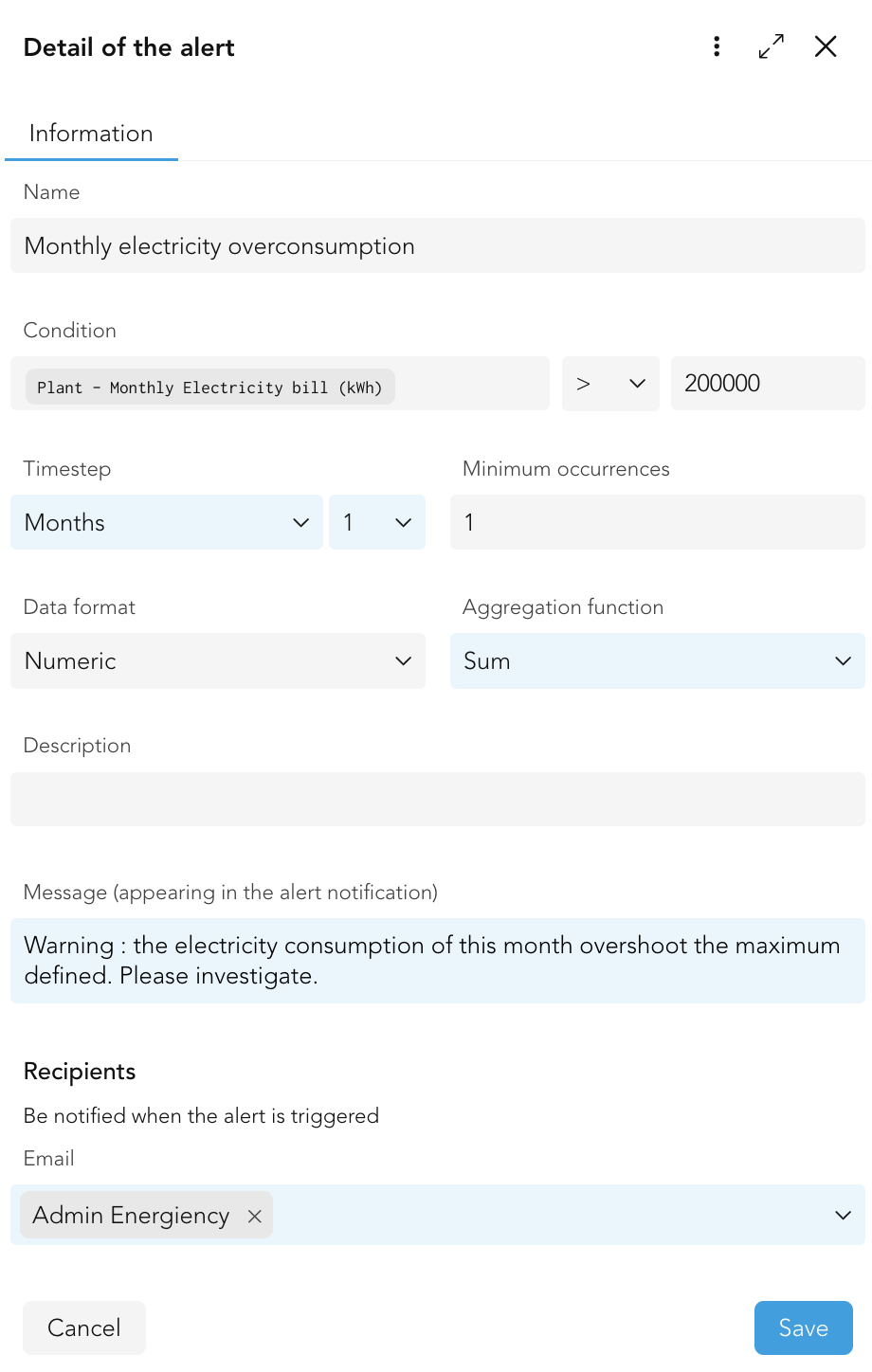The image size is (872, 1372).
Task: Select the Plant Monthly Electricity bill tag
Action: click(209, 387)
